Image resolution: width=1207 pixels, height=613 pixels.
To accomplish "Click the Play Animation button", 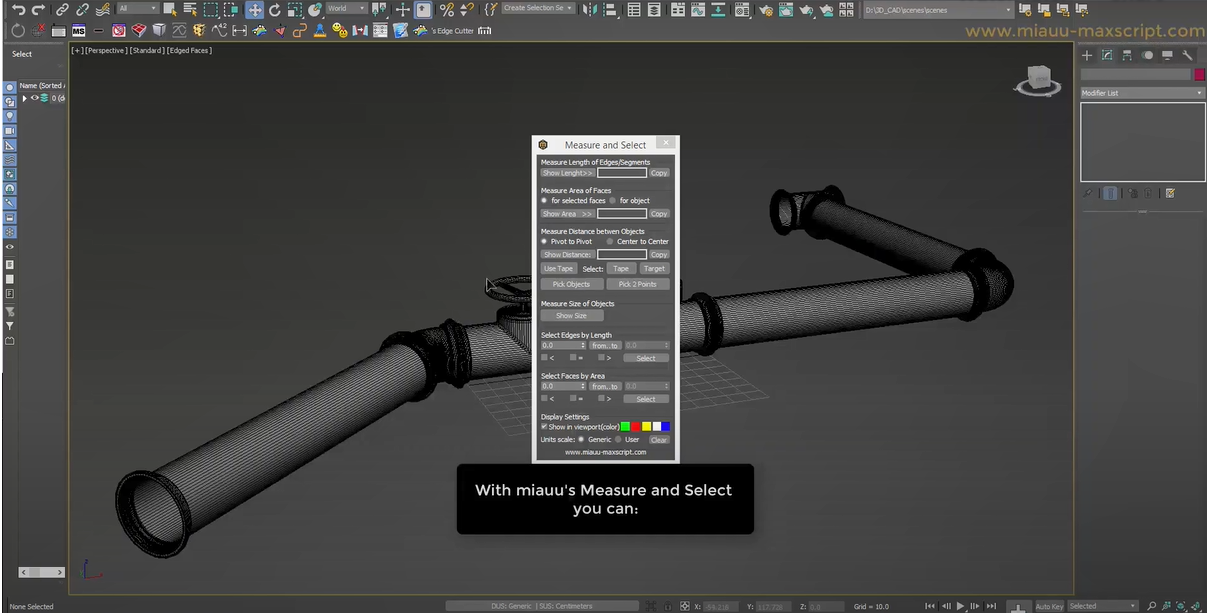I will [960, 606].
